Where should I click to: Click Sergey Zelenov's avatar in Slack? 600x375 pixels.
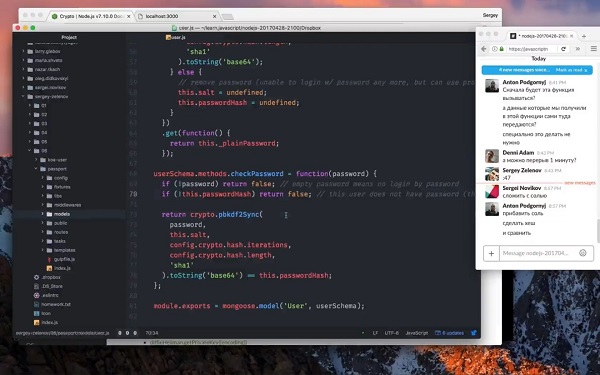[492, 174]
